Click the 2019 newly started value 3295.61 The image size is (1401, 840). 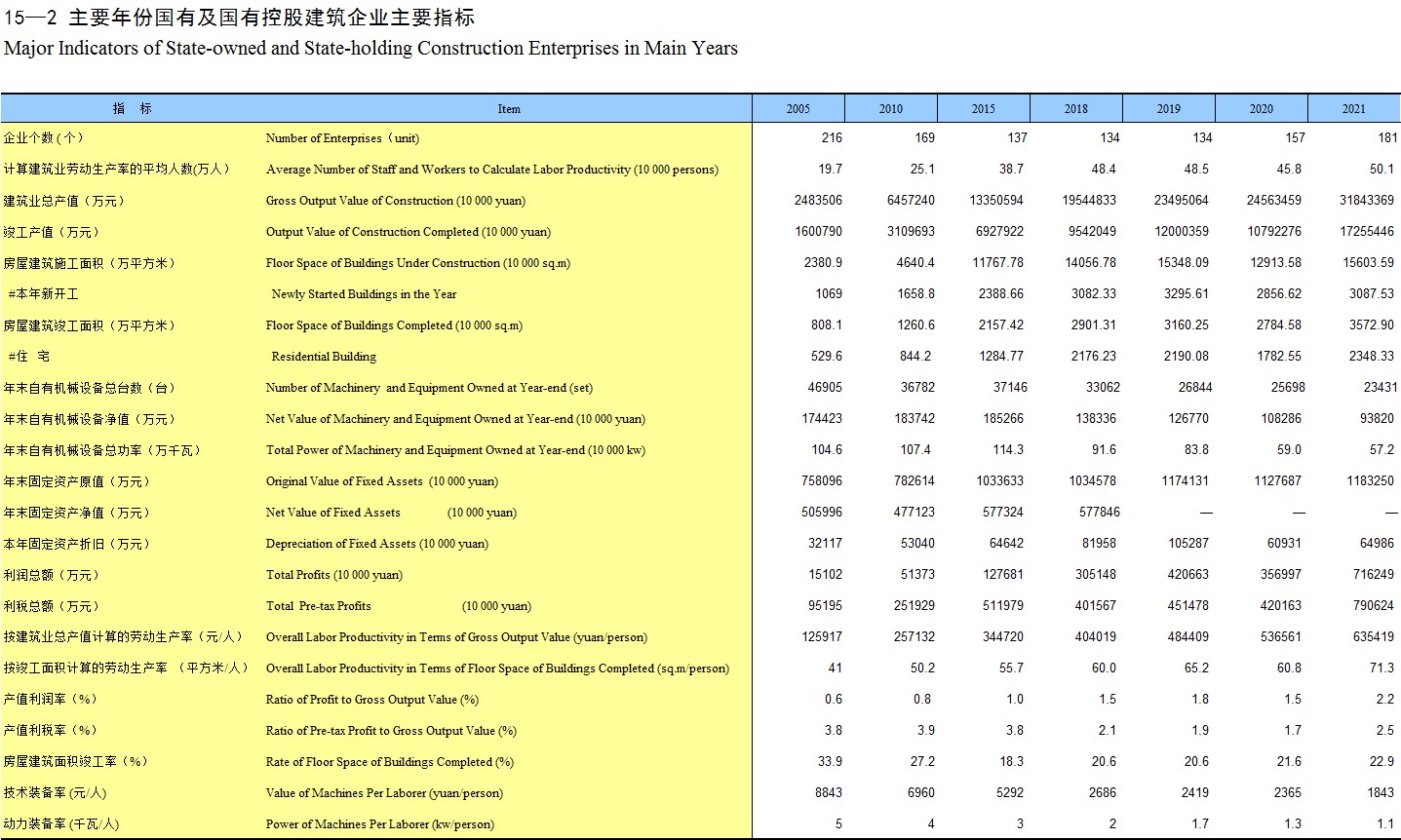pyautogui.click(x=1183, y=294)
